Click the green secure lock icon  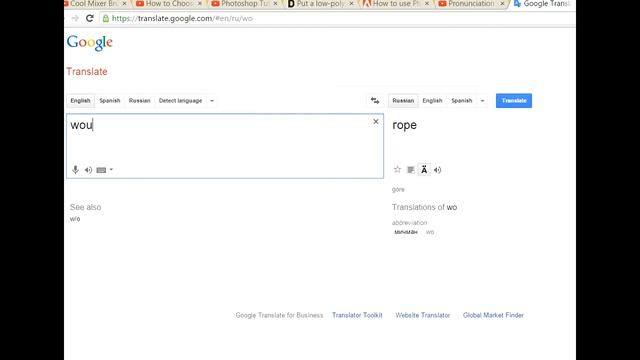click(x=106, y=18)
